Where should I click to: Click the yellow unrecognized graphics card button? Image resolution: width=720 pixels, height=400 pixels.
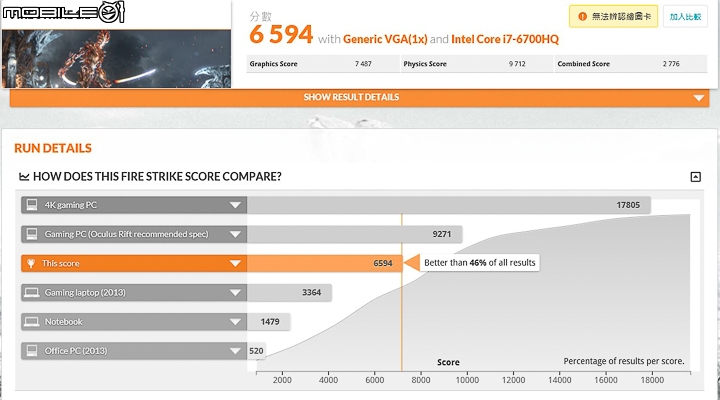coord(613,17)
